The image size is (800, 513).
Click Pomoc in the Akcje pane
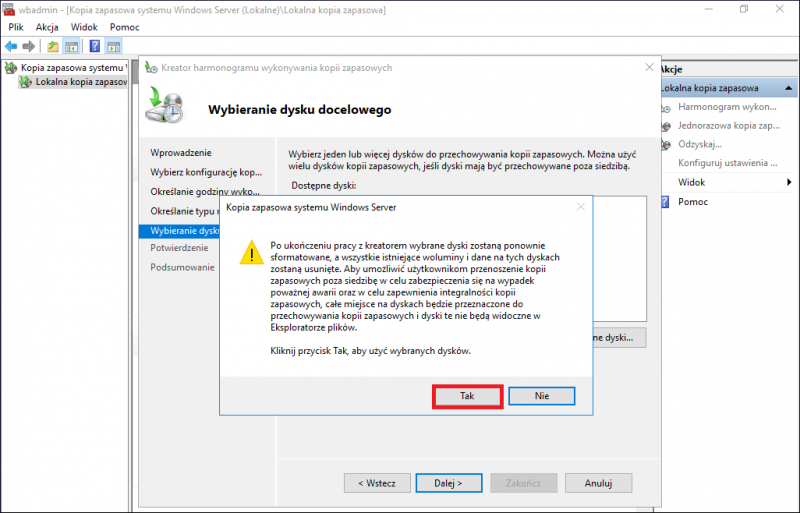coord(693,202)
